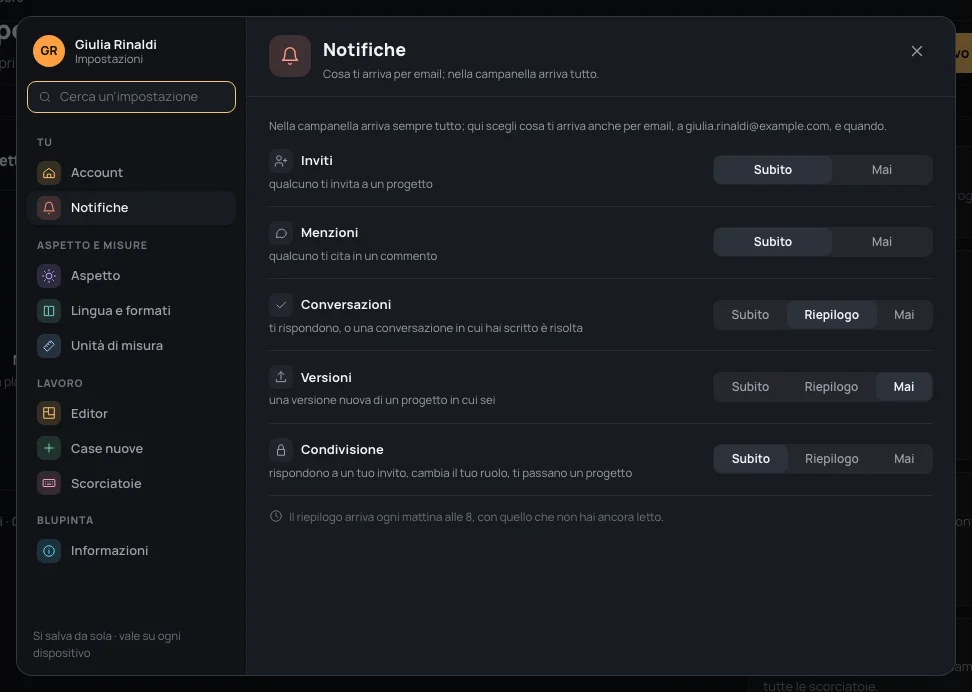
Task: Show the Informazioni section
Action: click(x=131, y=551)
